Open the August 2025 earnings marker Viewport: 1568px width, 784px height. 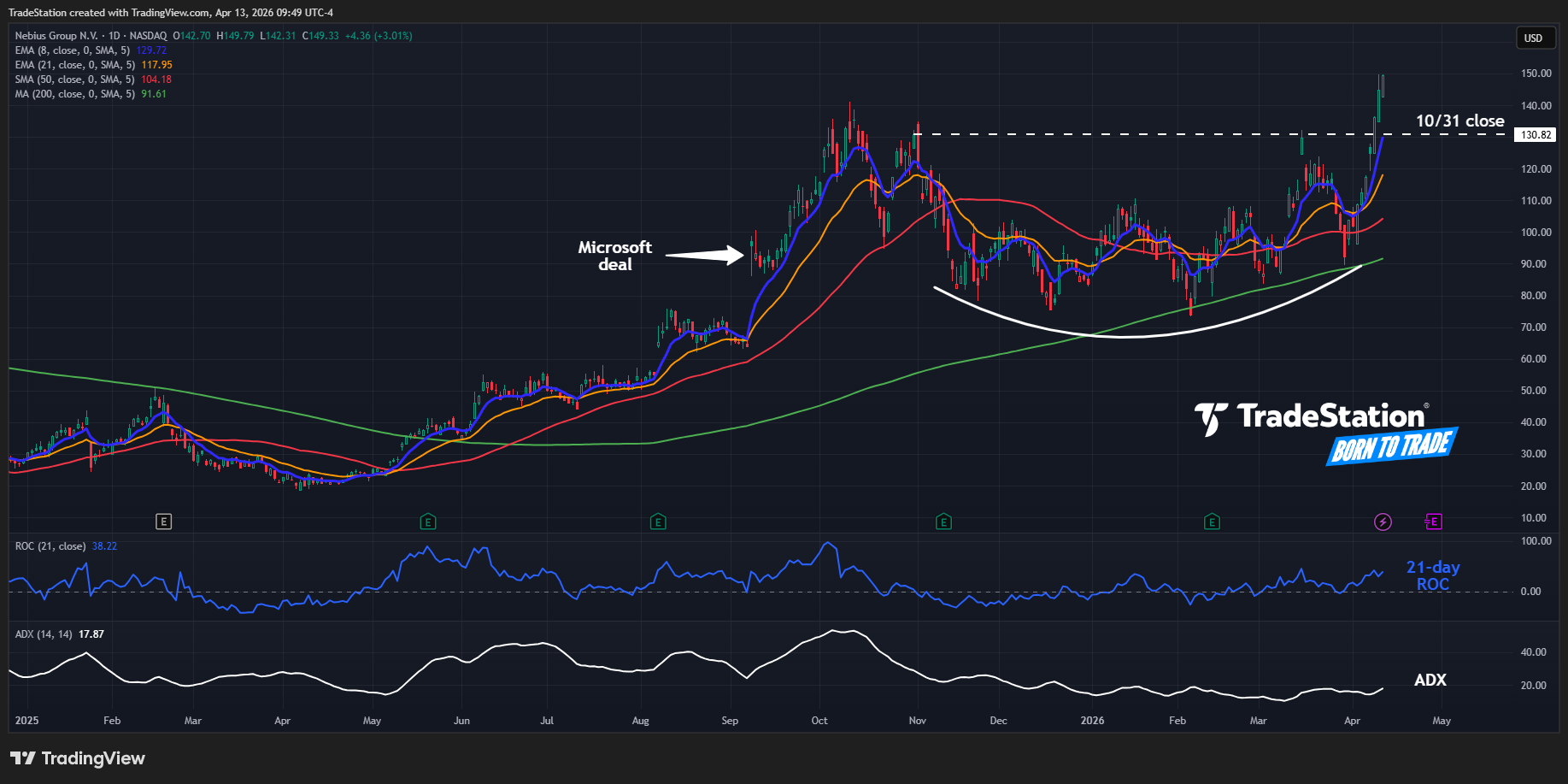657,522
